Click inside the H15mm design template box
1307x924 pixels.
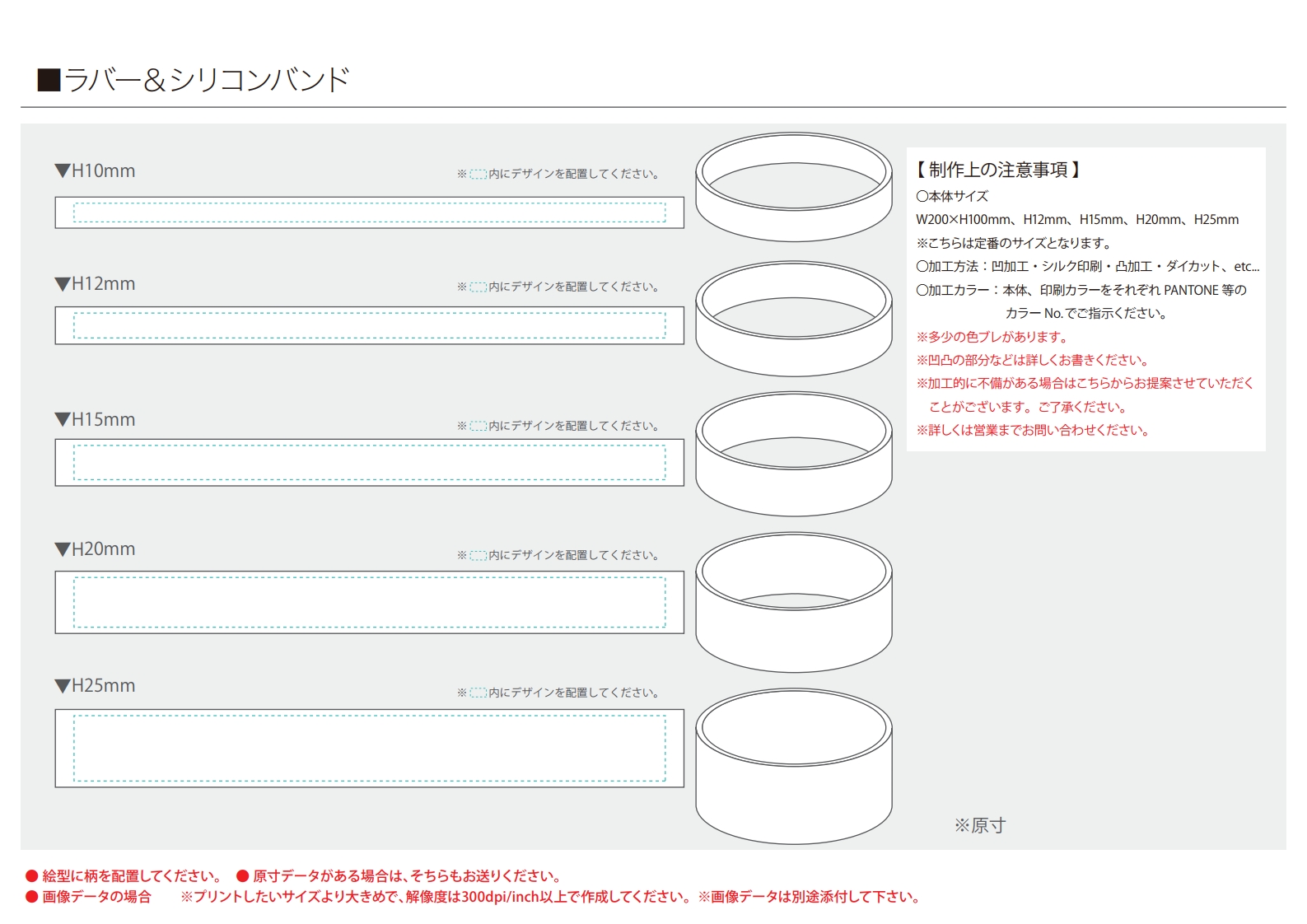coord(370,462)
